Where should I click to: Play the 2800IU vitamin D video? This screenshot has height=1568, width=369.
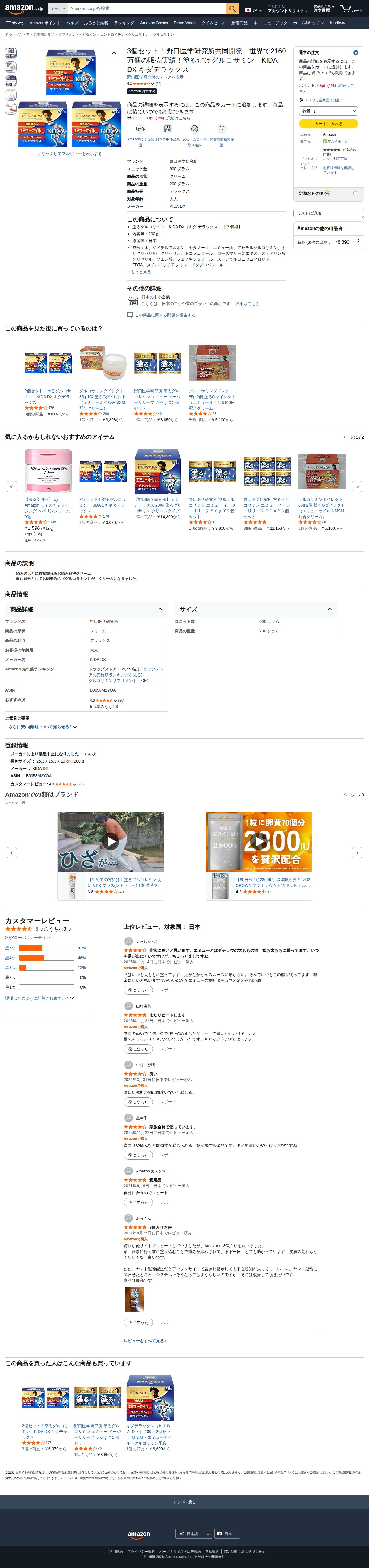[x=259, y=841]
